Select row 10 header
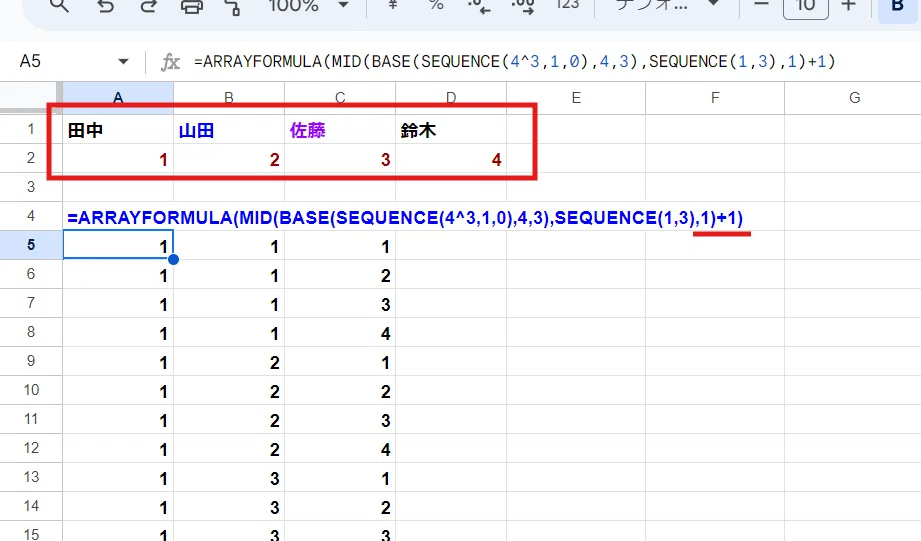Image resolution: width=921 pixels, height=541 pixels. click(31, 390)
